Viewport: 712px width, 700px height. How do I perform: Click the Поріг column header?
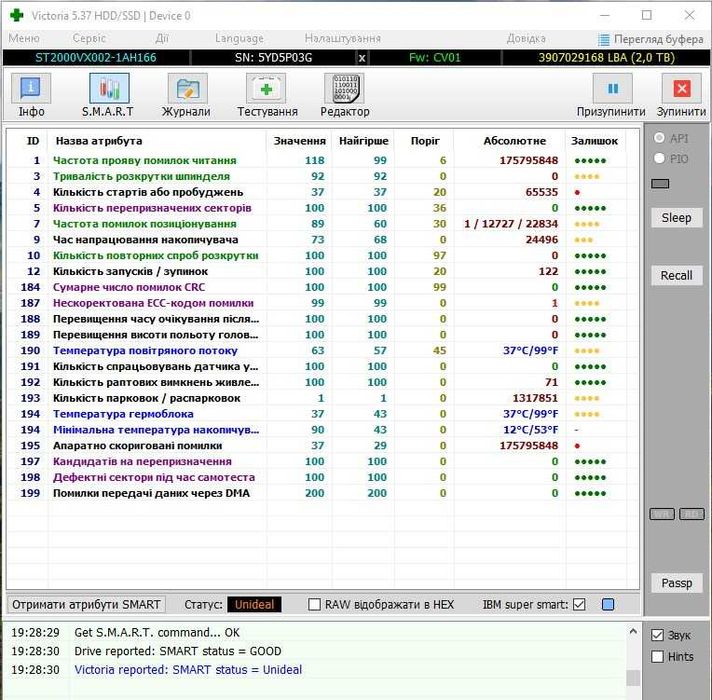pos(425,141)
